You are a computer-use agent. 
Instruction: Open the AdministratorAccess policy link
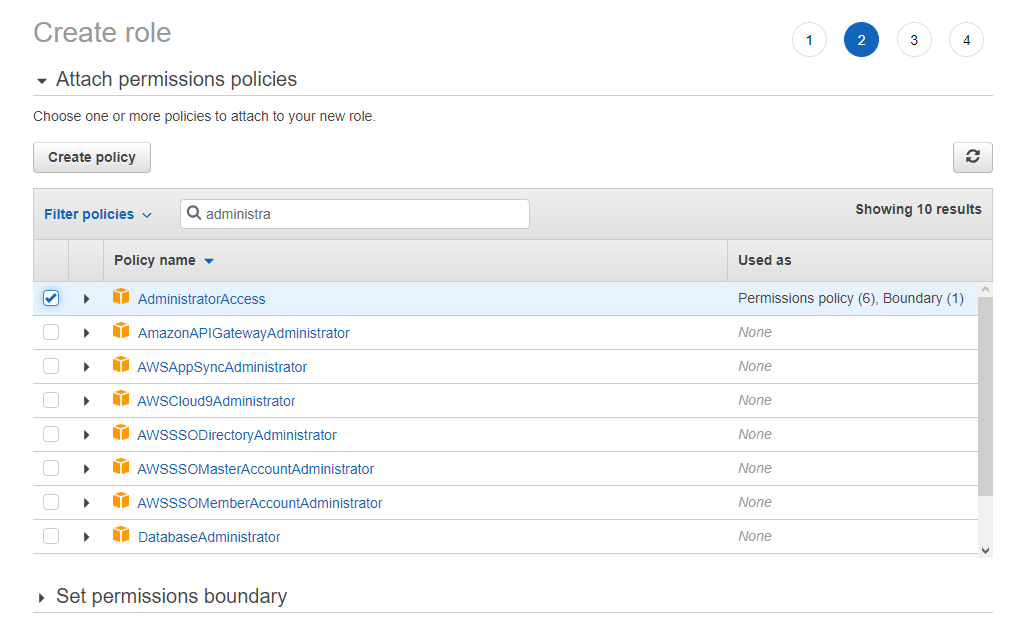point(201,299)
